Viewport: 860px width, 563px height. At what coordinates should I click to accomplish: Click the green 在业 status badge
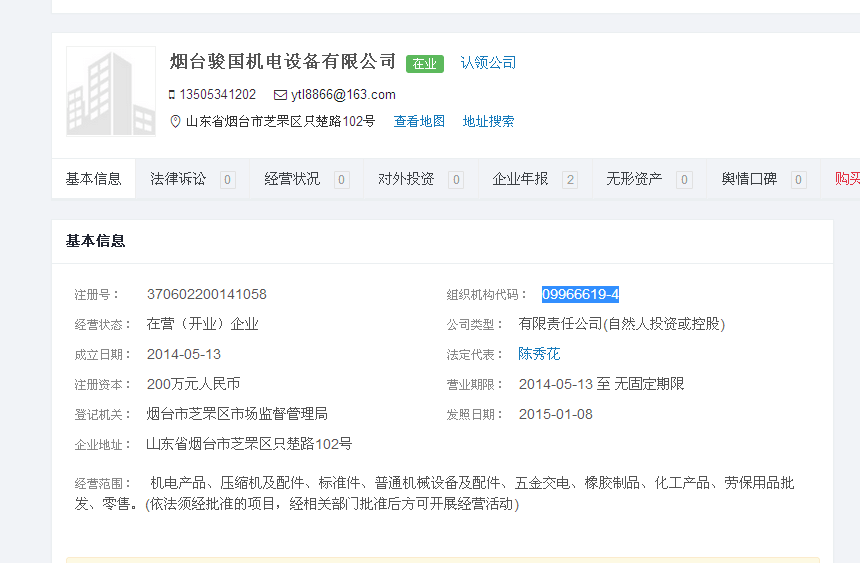coord(424,64)
